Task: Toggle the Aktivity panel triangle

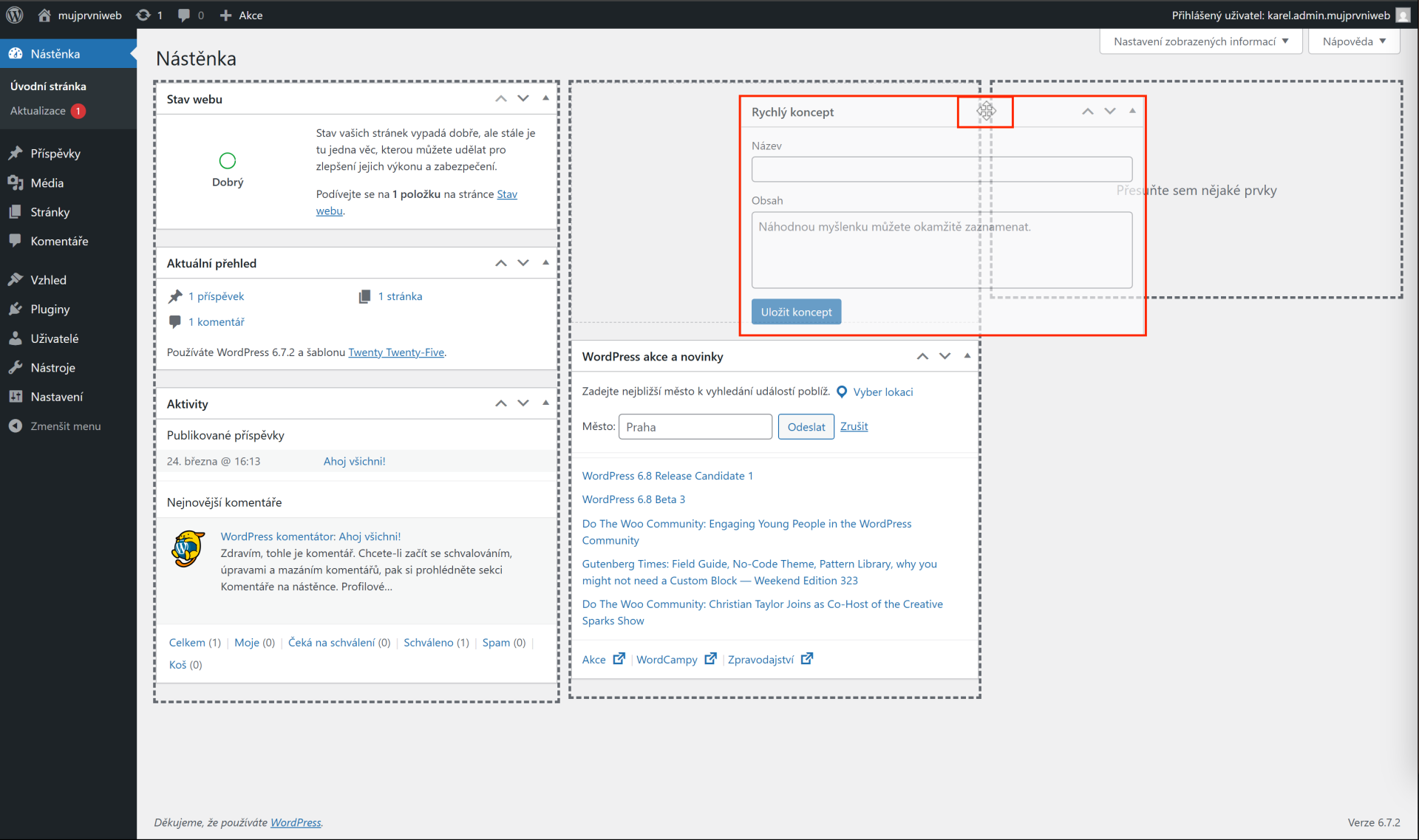Action: tap(545, 403)
